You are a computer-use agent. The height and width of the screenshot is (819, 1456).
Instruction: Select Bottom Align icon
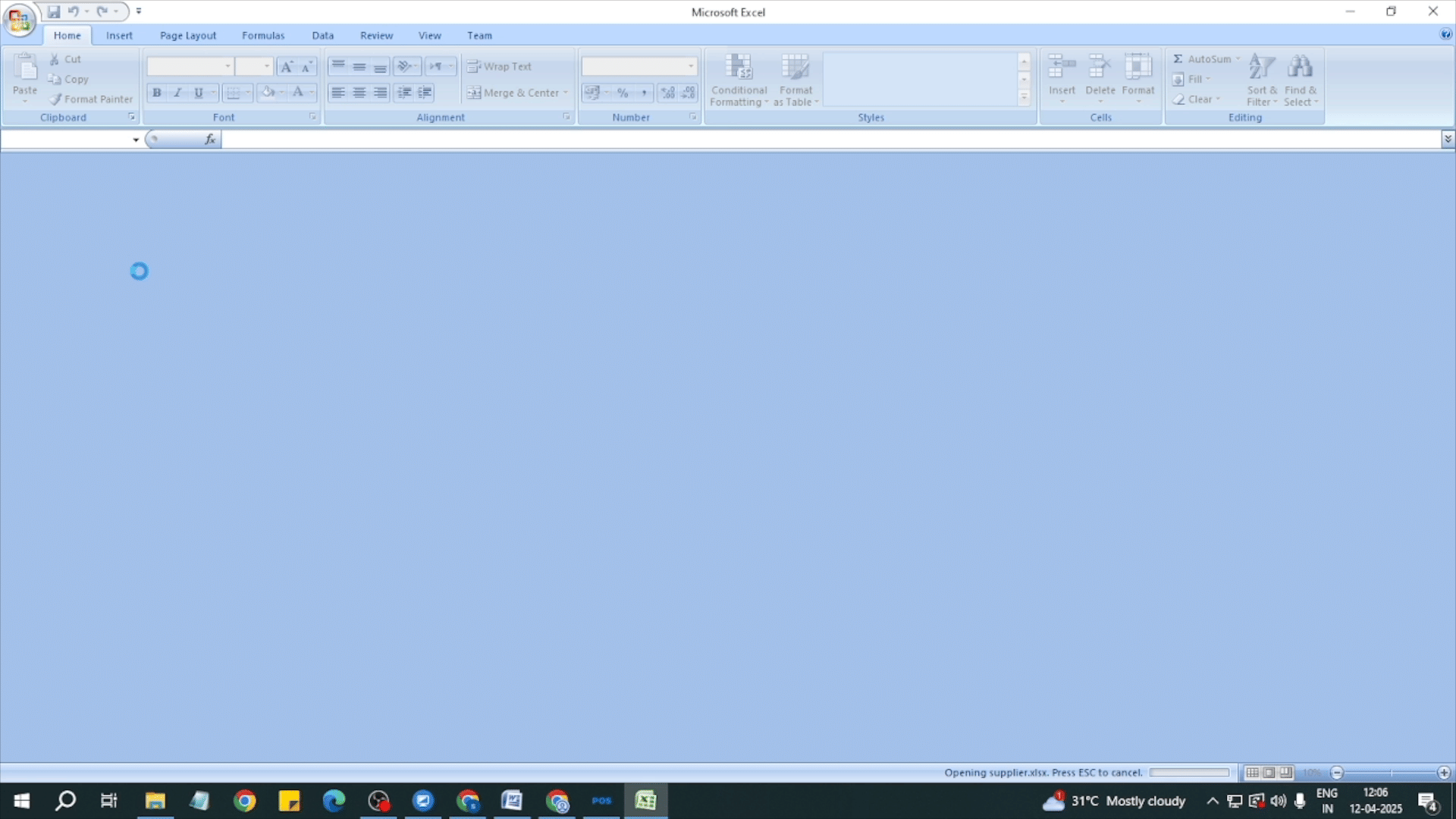click(380, 67)
